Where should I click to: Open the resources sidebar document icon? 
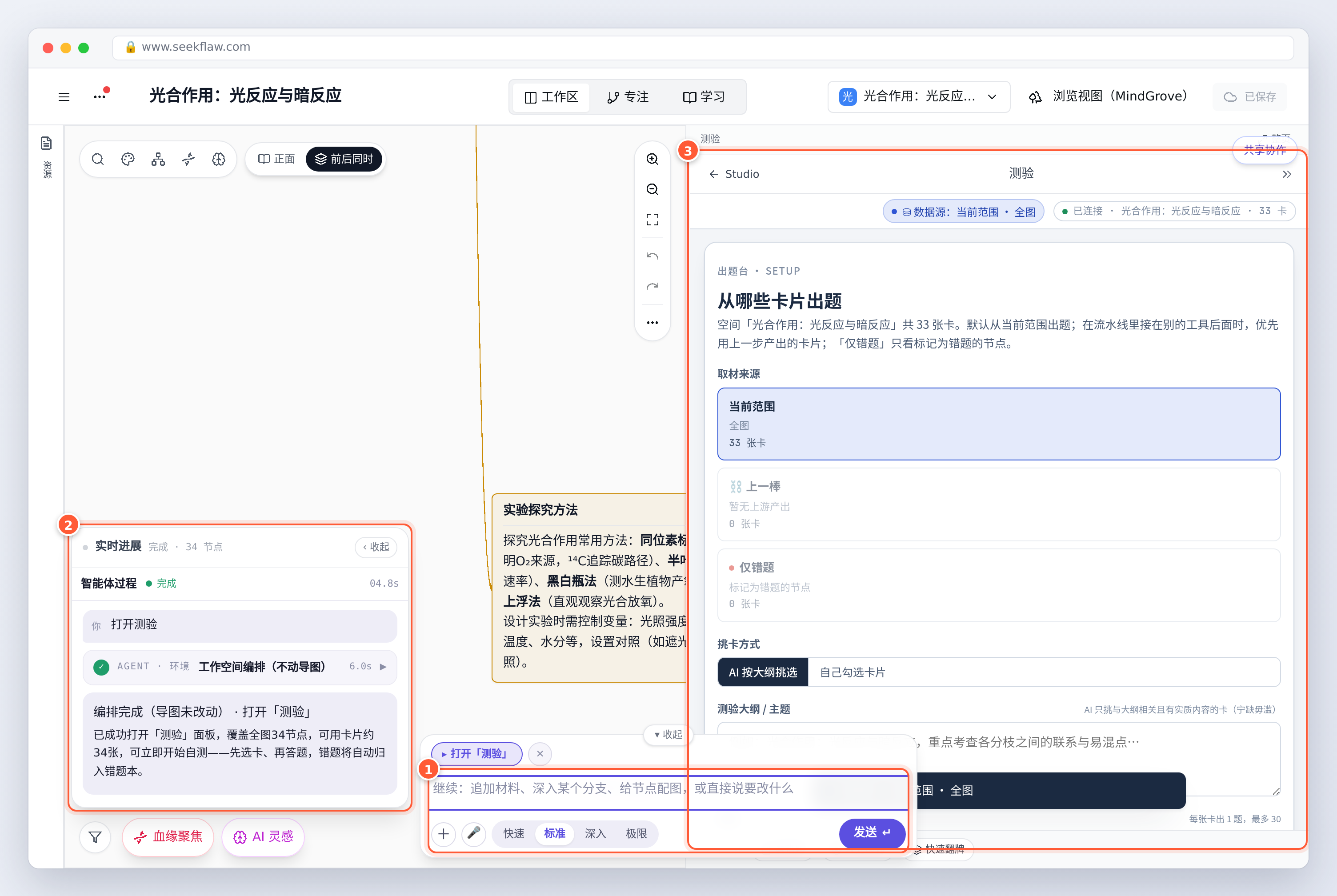point(47,144)
